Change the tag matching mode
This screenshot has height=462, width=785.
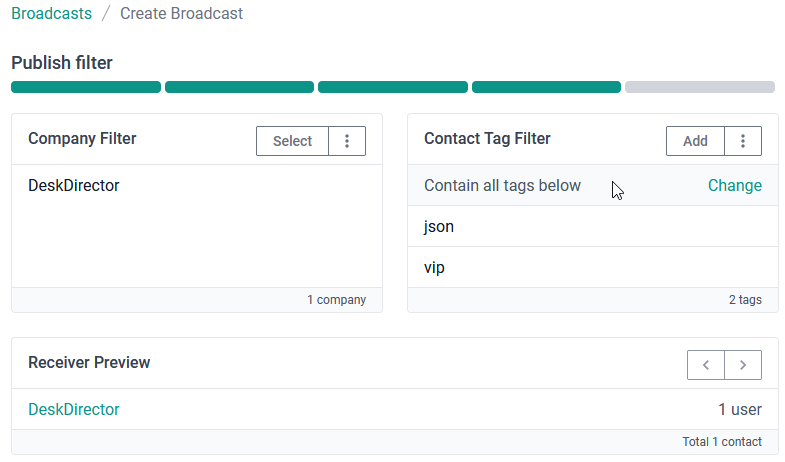coord(734,186)
